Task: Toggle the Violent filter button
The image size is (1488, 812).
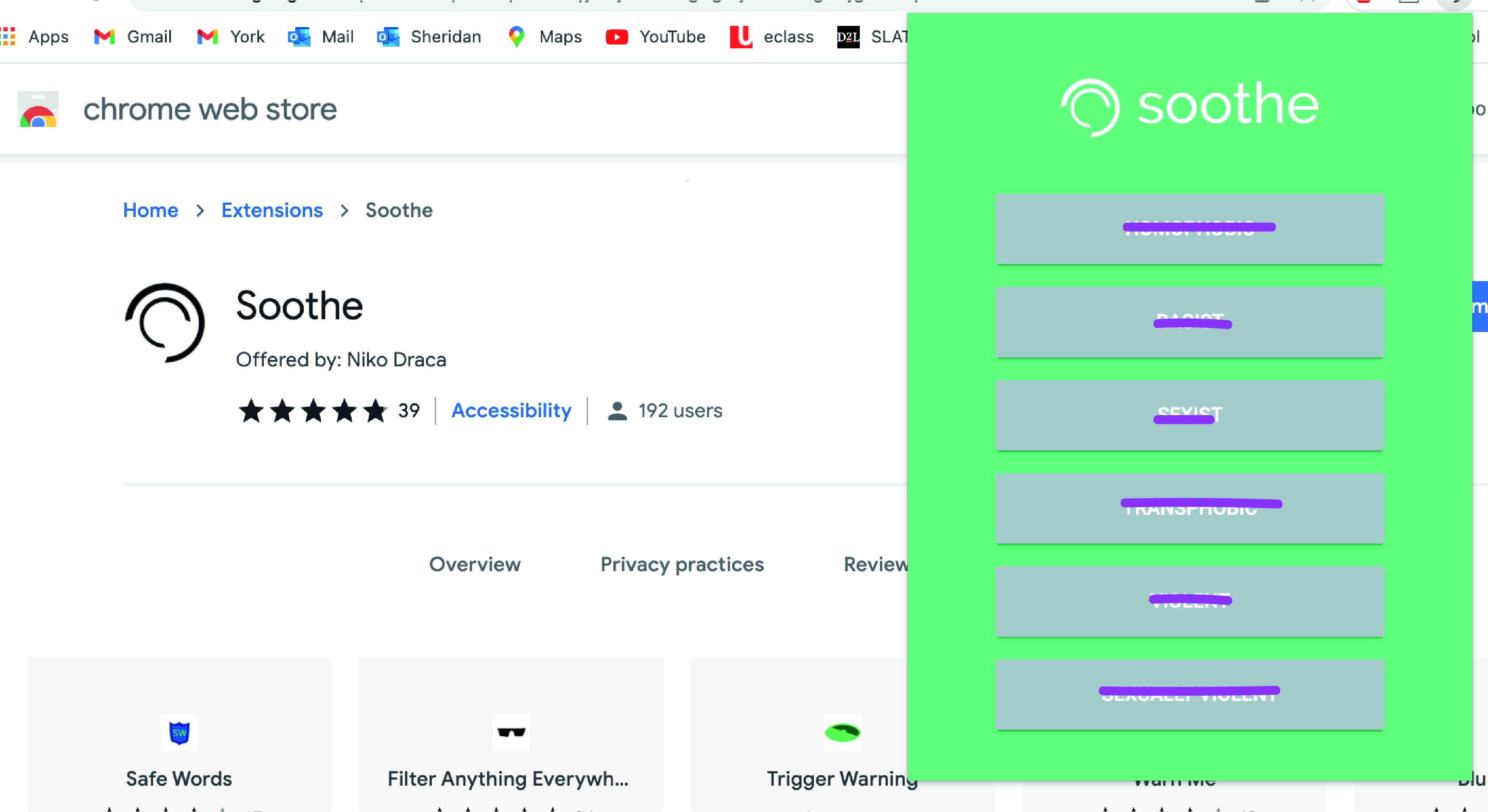Action: (1190, 602)
